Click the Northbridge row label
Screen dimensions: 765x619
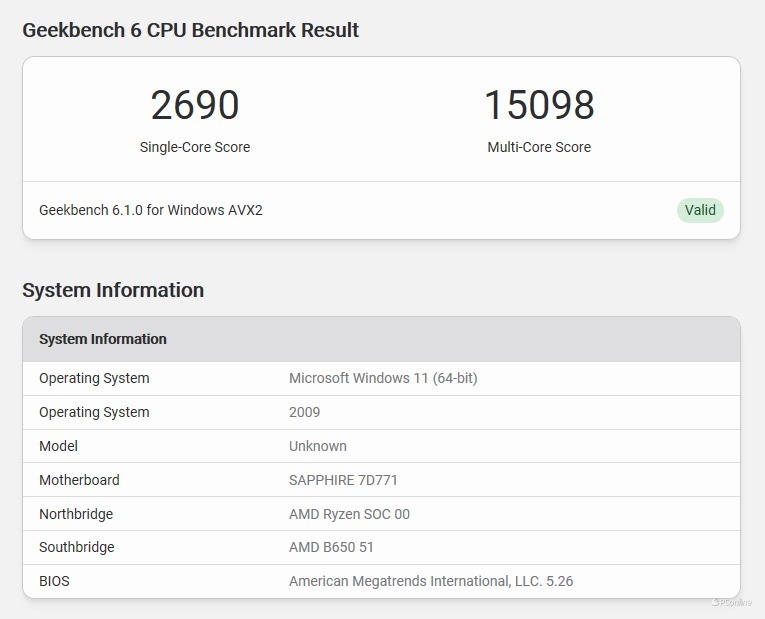[x=76, y=514]
